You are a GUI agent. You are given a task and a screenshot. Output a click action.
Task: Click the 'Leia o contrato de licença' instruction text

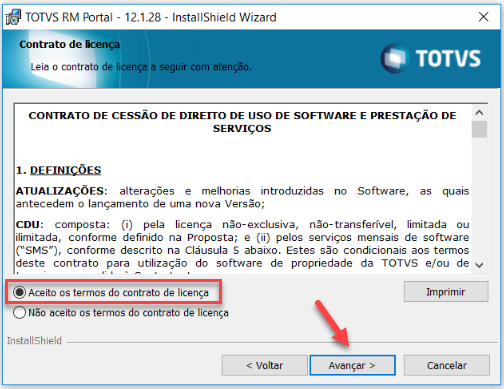(141, 67)
